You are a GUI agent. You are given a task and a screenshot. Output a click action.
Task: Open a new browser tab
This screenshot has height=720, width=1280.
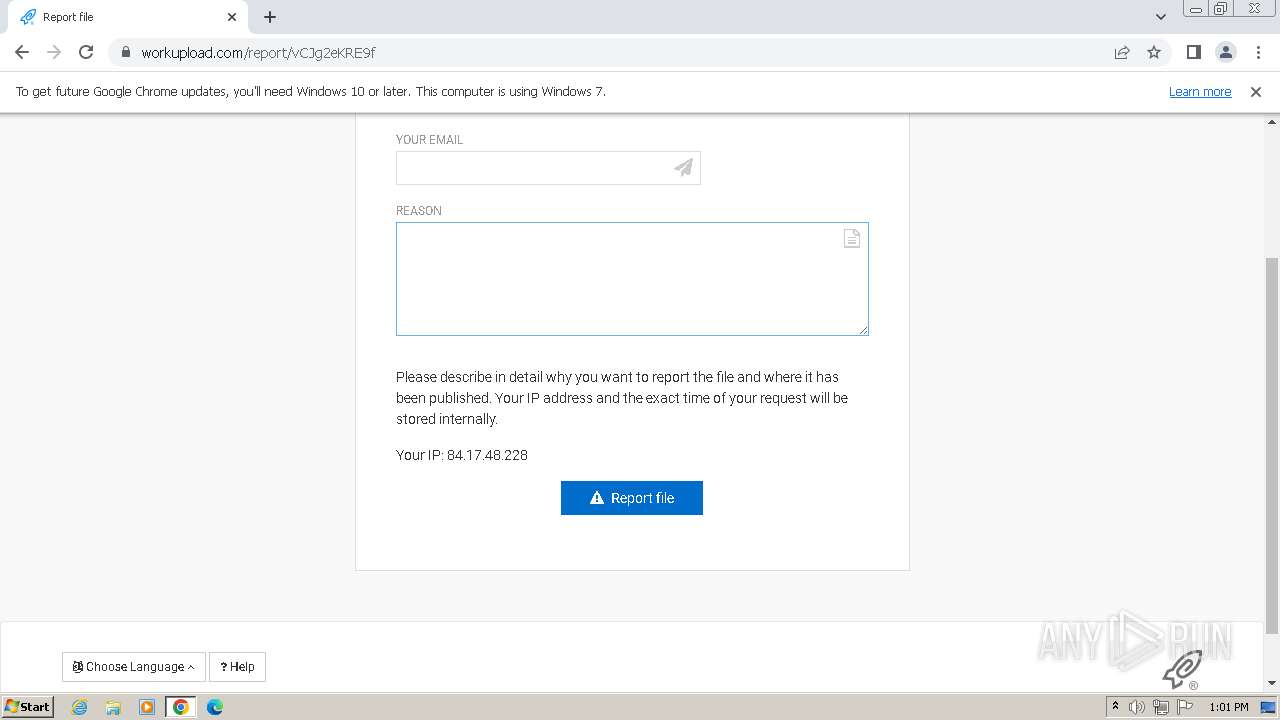click(x=270, y=17)
